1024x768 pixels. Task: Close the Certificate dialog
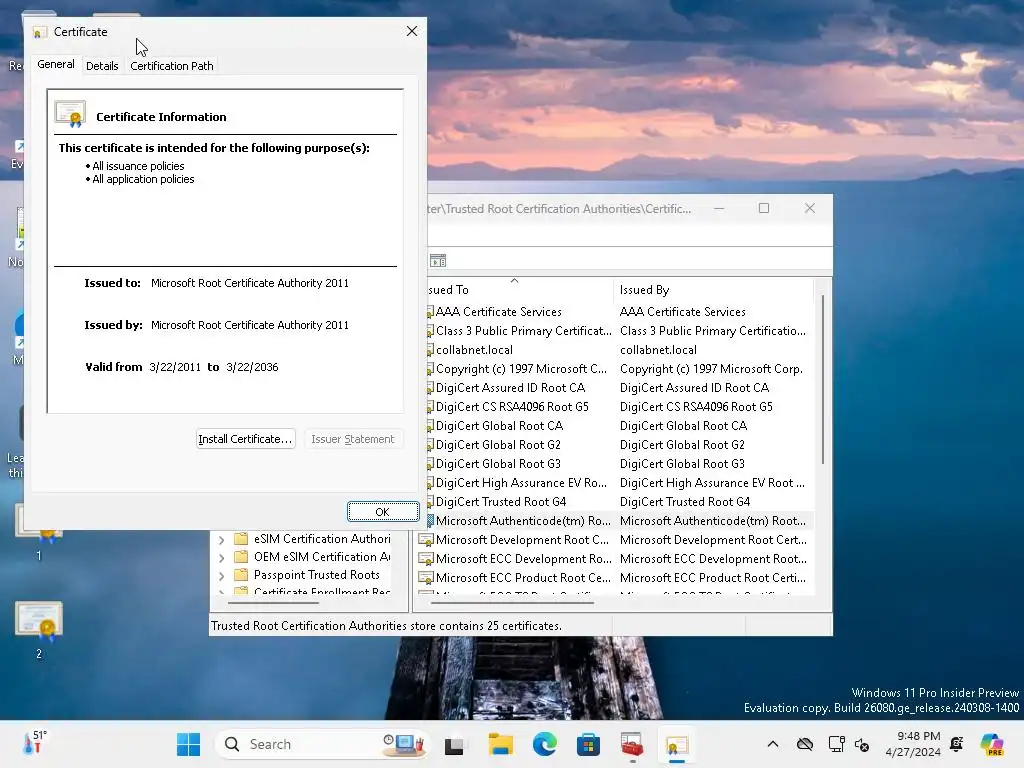[411, 31]
